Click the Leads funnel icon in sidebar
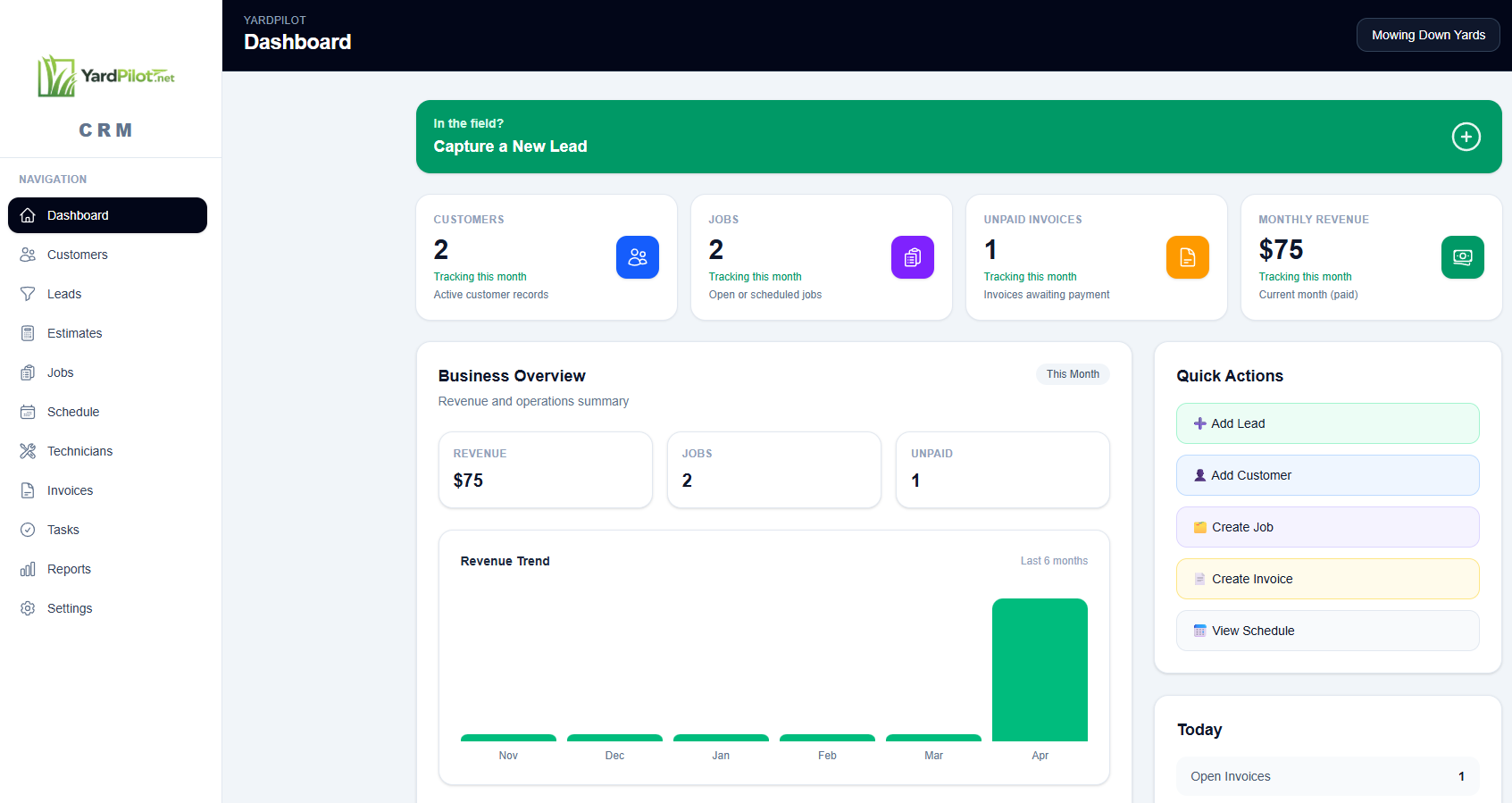The image size is (1512, 803). click(28, 294)
